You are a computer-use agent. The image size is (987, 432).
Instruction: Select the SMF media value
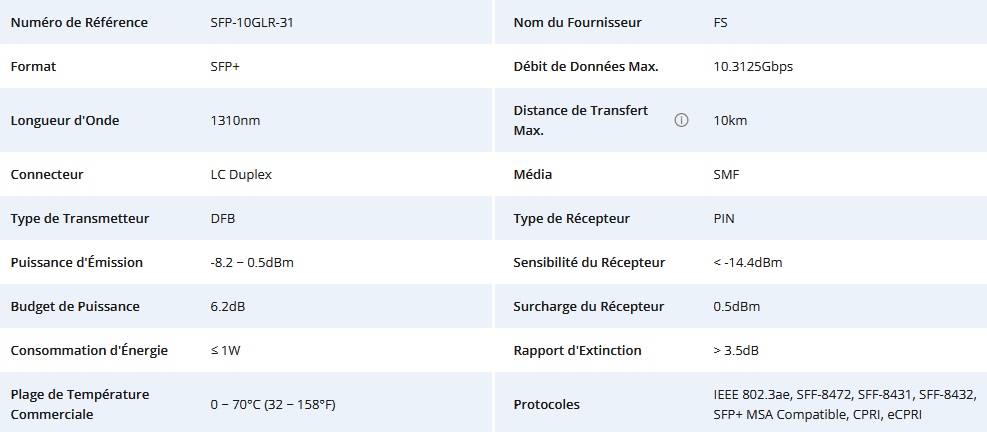(727, 174)
